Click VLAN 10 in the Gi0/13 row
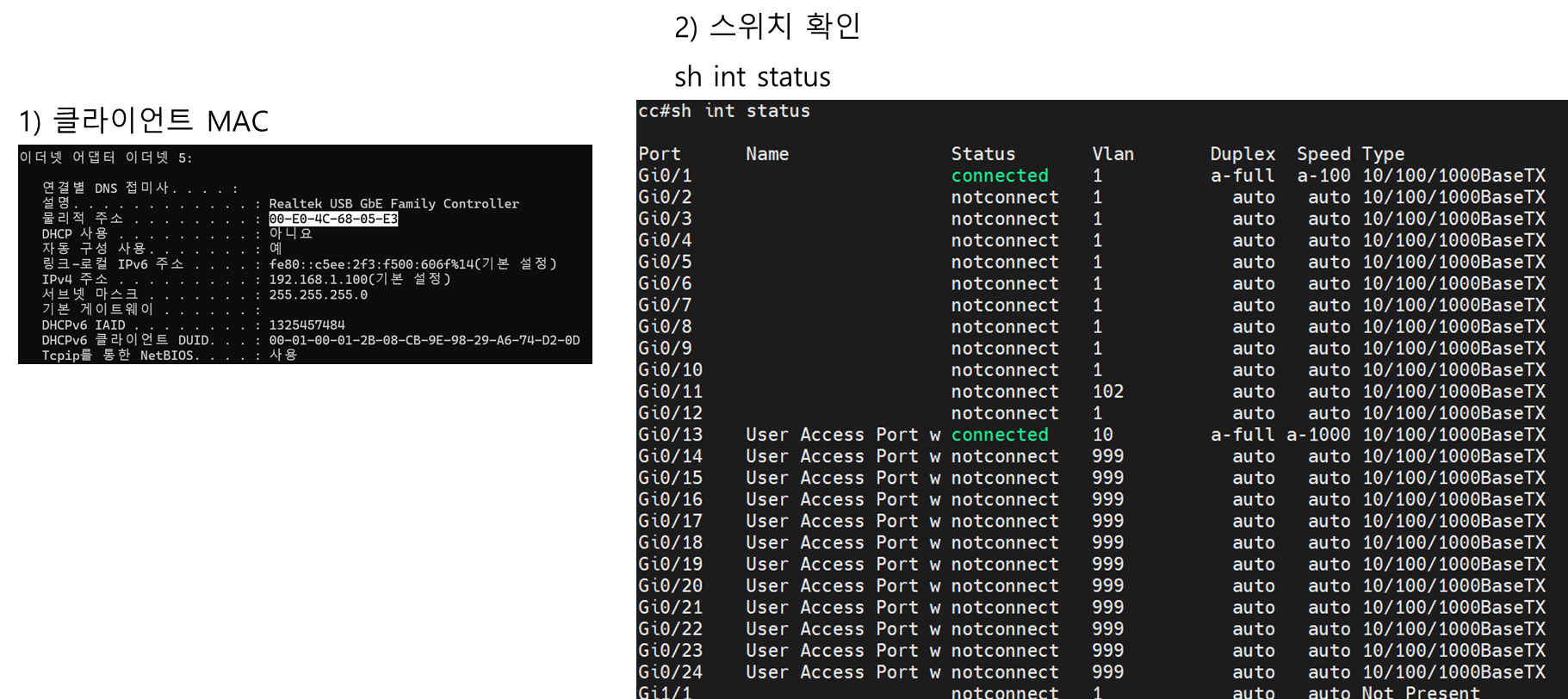 tap(1102, 435)
